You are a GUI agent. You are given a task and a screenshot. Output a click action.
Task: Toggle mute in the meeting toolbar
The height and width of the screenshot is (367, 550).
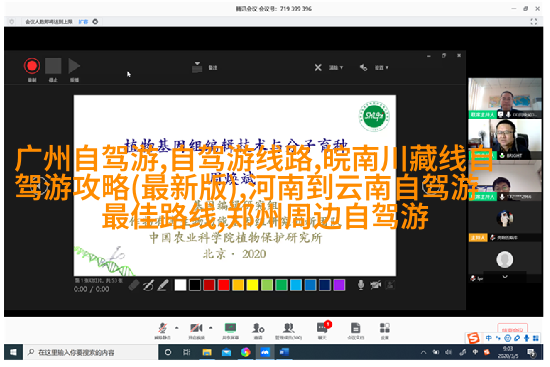(162, 331)
